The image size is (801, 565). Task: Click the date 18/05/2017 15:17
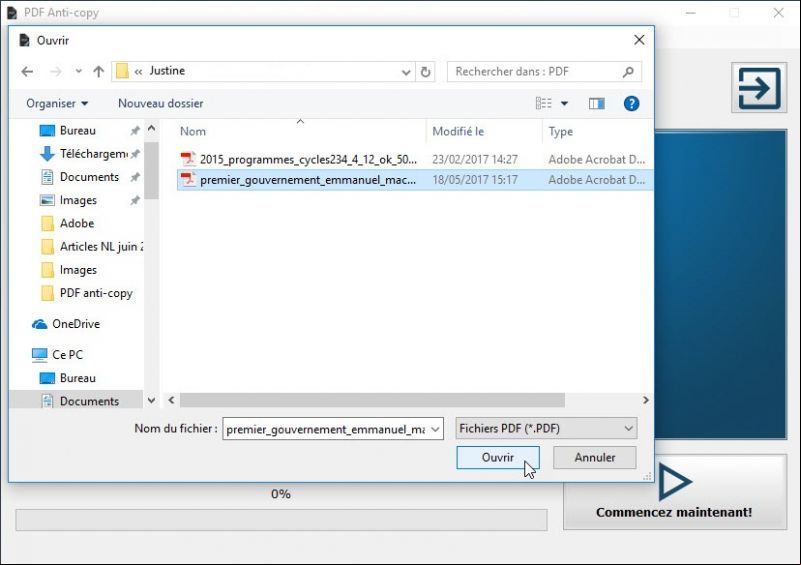(475, 180)
